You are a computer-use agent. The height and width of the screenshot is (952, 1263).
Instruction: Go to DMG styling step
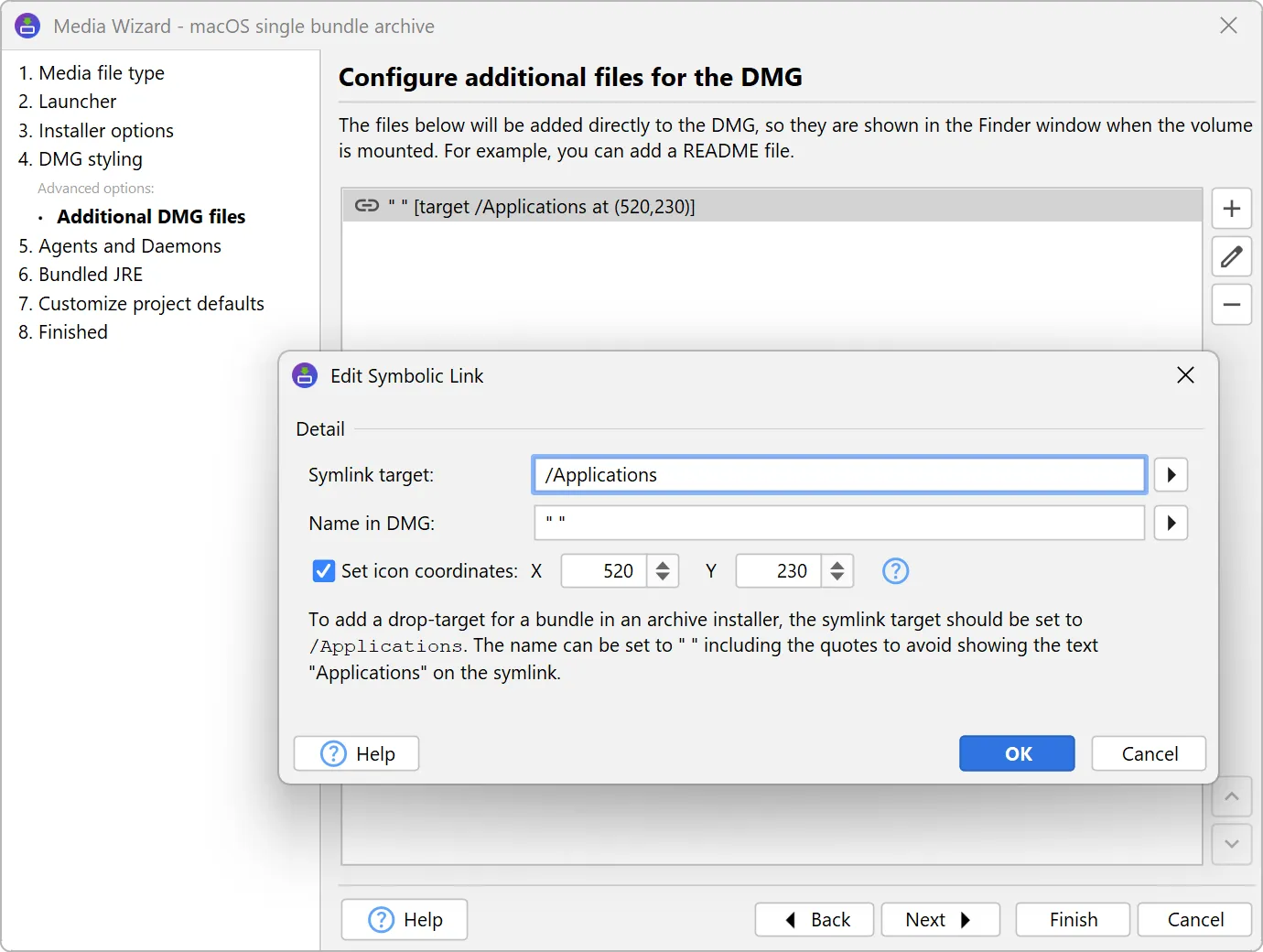click(x=90, y=159)
